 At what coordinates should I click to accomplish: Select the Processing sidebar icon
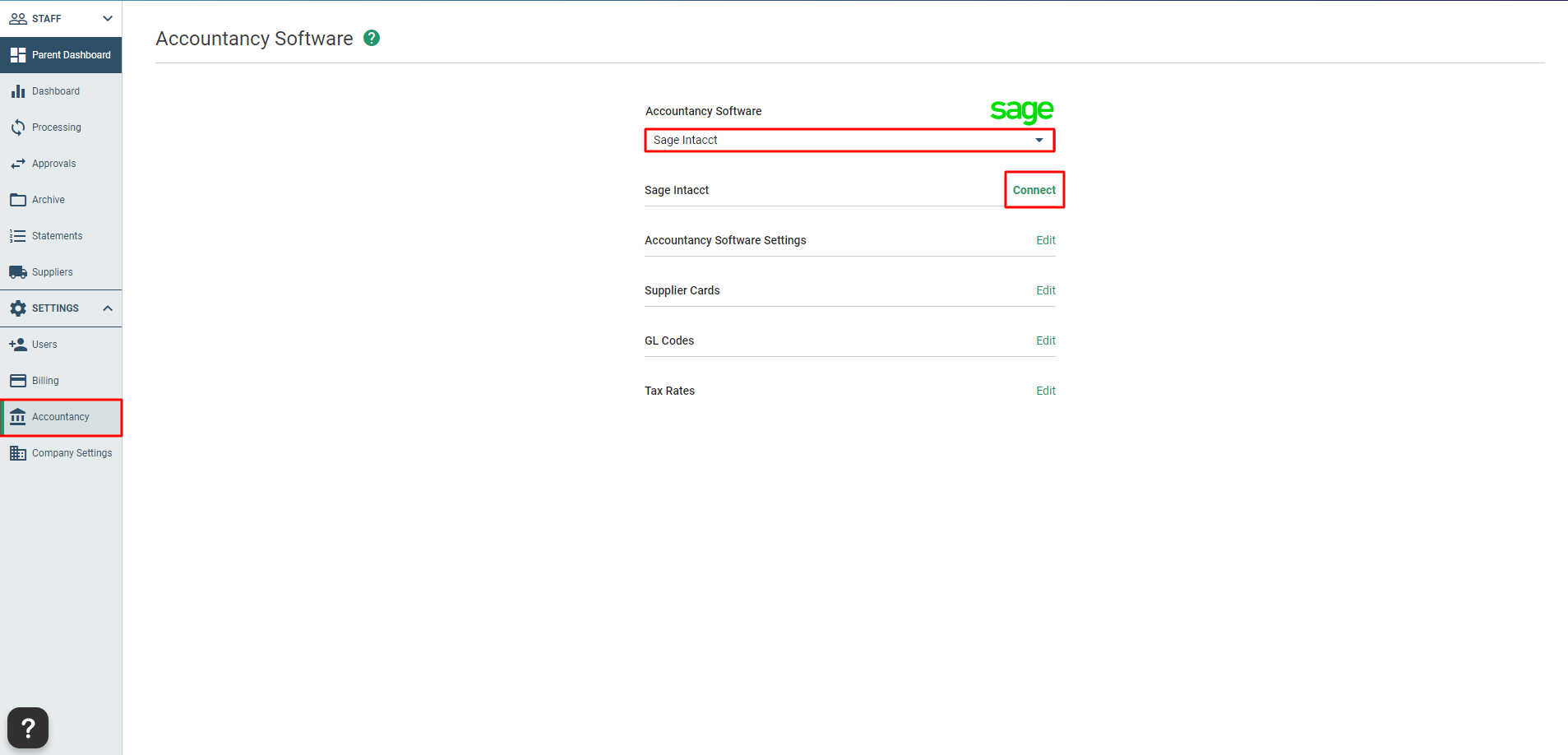tap(18, 127)
